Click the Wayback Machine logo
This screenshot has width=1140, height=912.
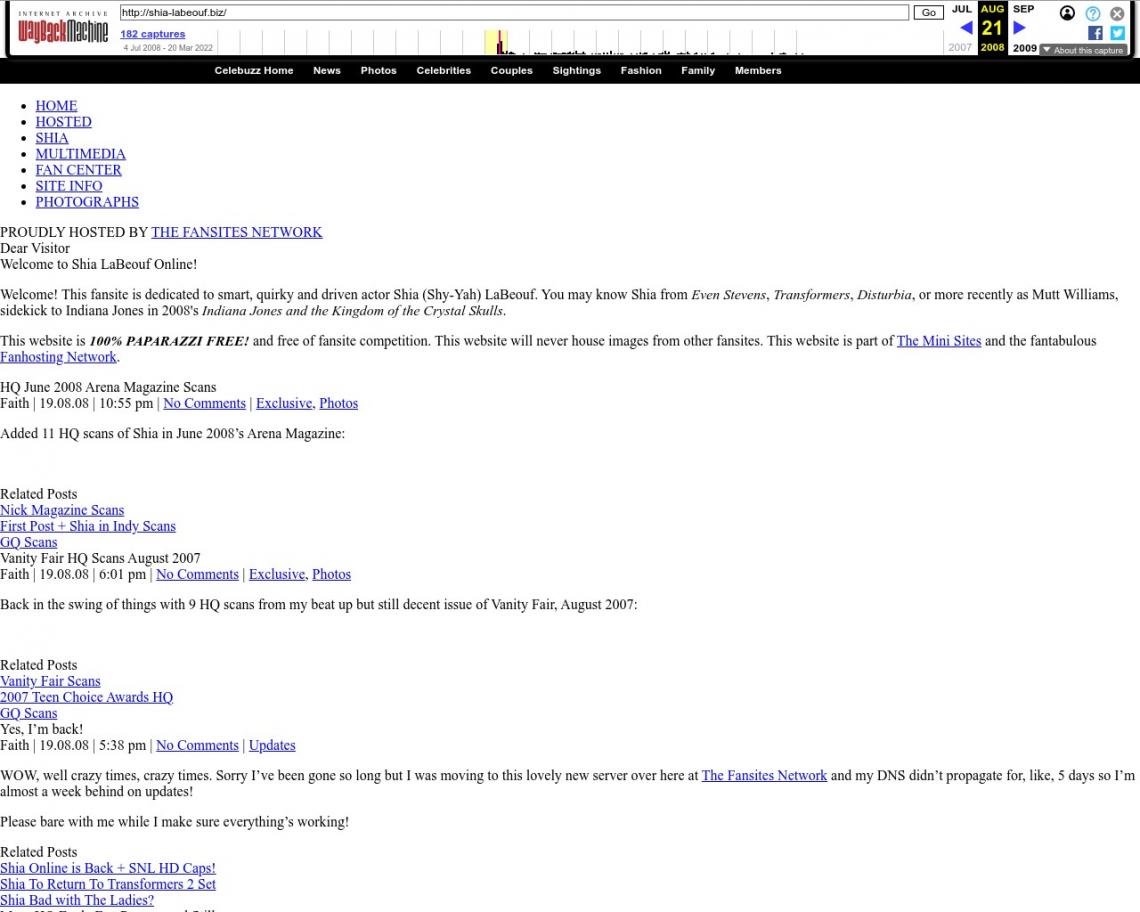coord(63,28)
